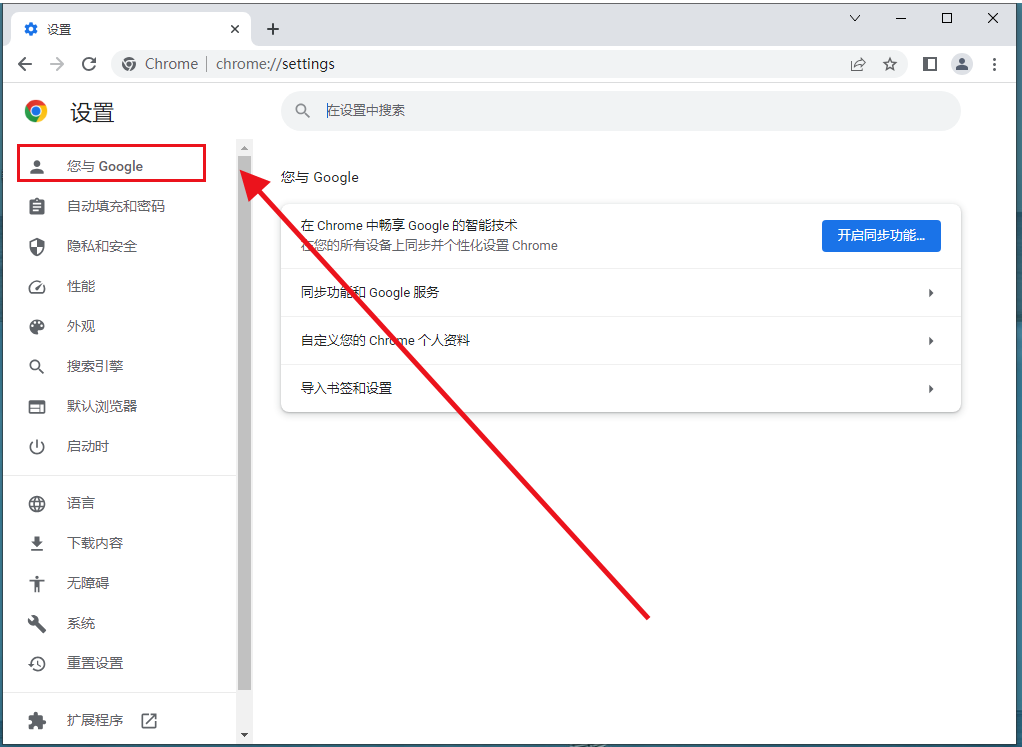
Task: Click the share page icon in address bar
Action: click(x=857, y=64)
